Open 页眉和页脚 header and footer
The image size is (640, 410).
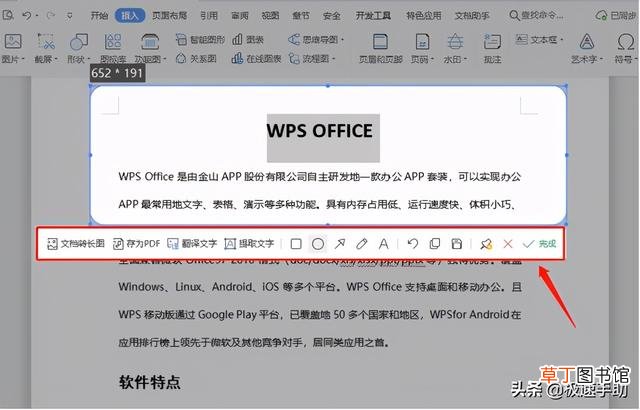click(x=380, y=49)
